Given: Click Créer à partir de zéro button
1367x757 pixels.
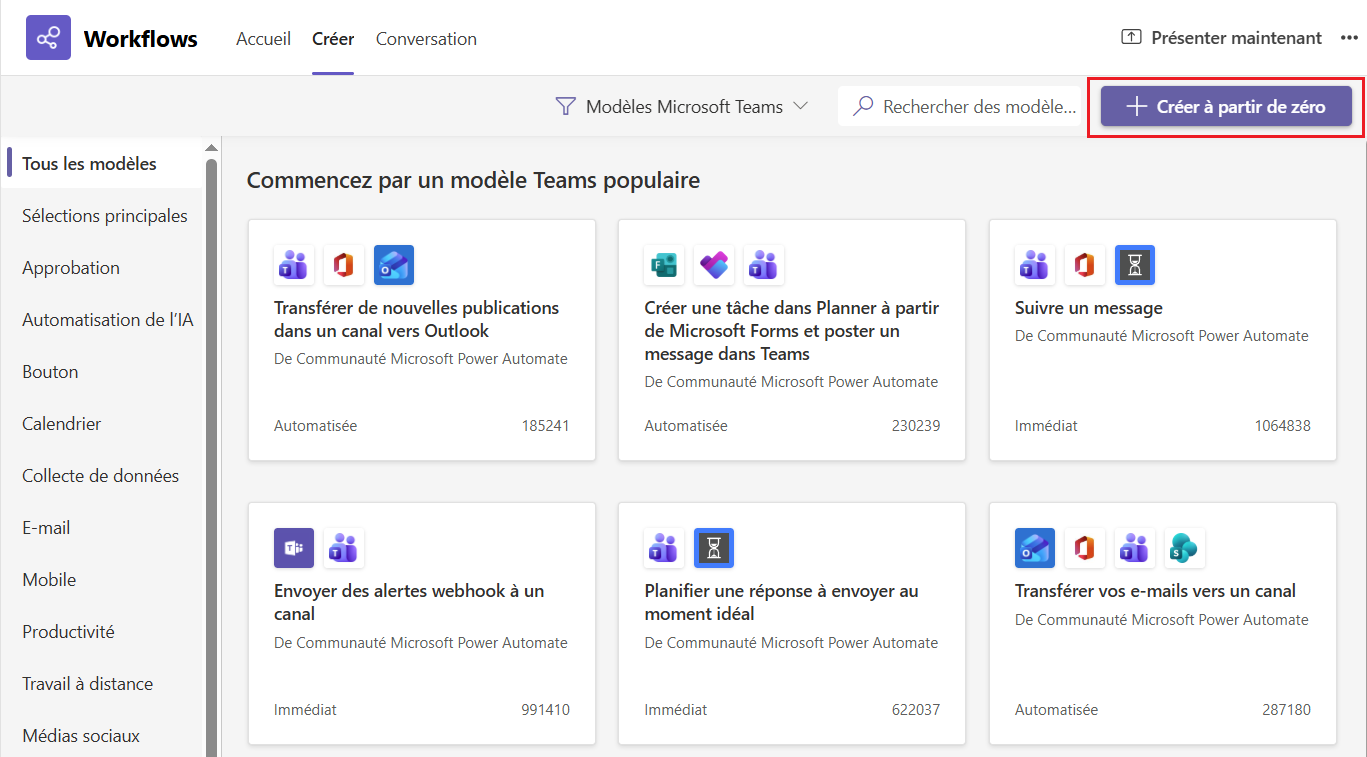Looking at the screenshot, I should point(1226,106).
